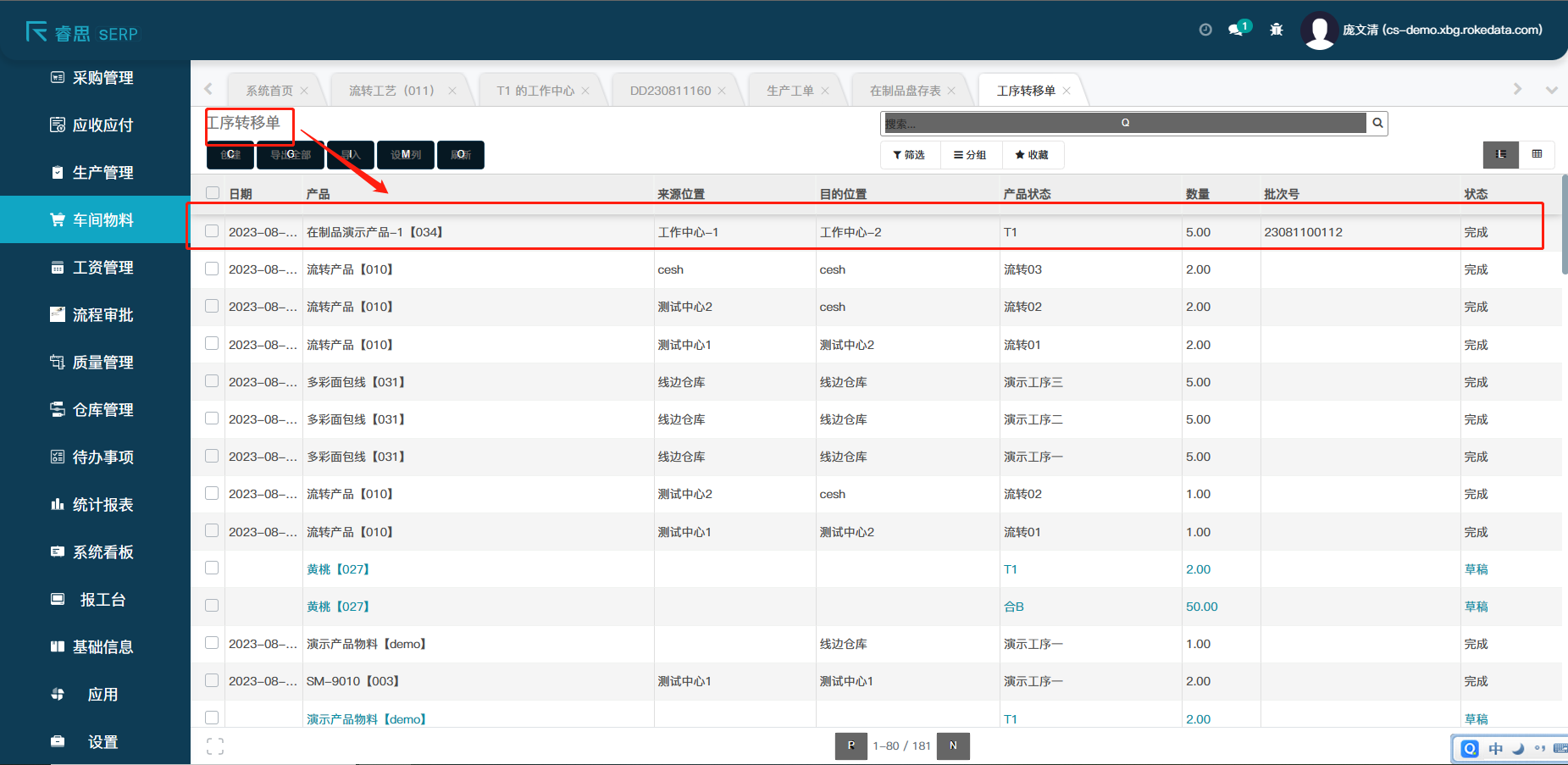Open chat messages with notification badge
This screenshot has height=765, width=1568.
(1238, 30)
